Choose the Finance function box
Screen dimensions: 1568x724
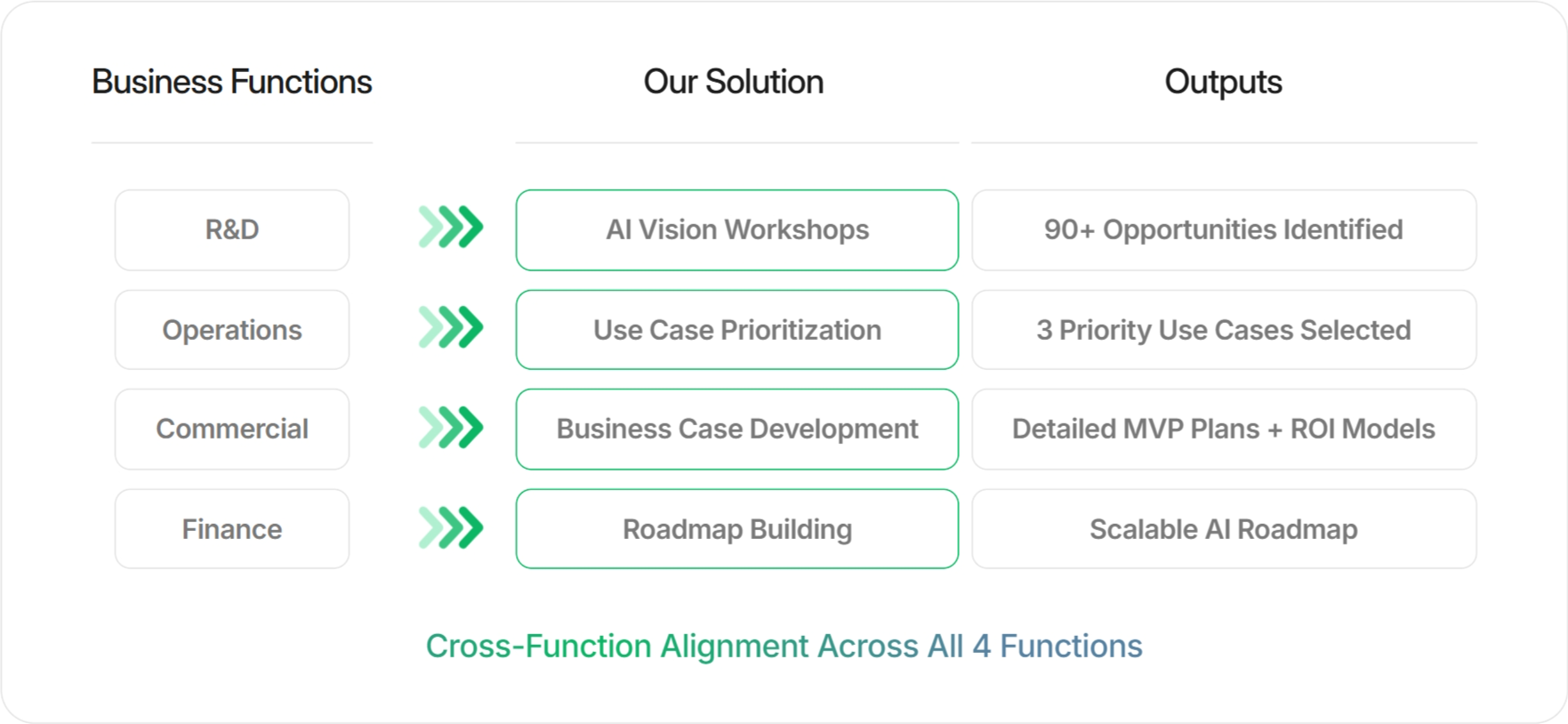coord(232,529)
